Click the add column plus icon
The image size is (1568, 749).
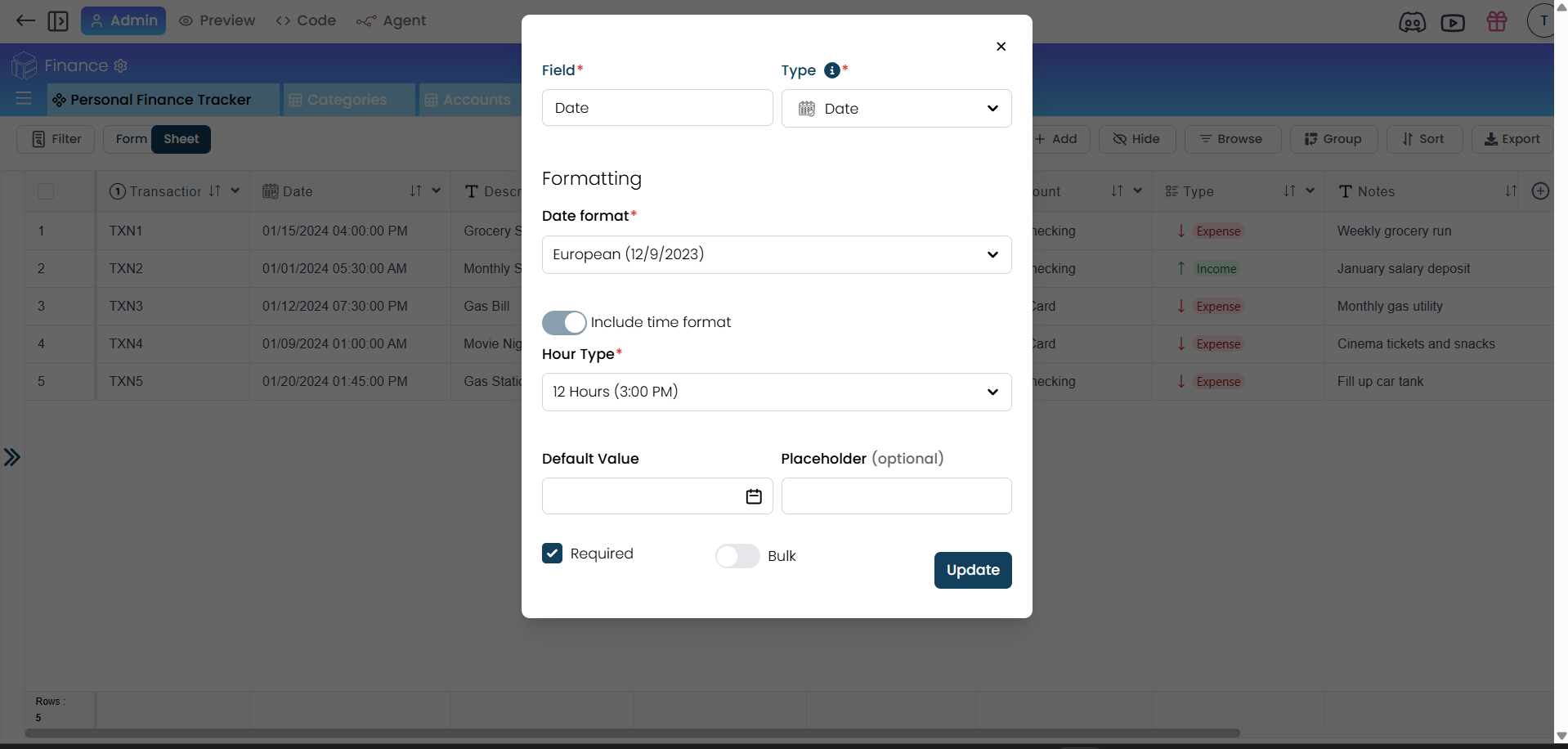coord(1539,191)
